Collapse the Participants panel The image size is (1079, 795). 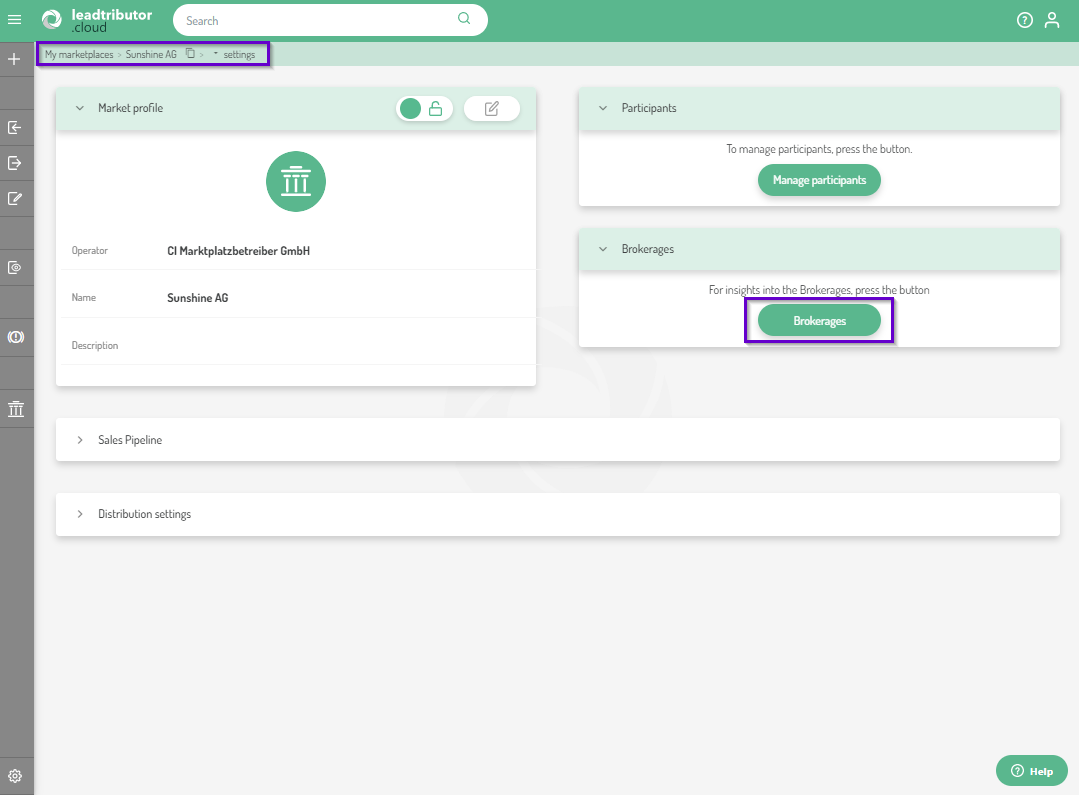[x=603, y=108]
